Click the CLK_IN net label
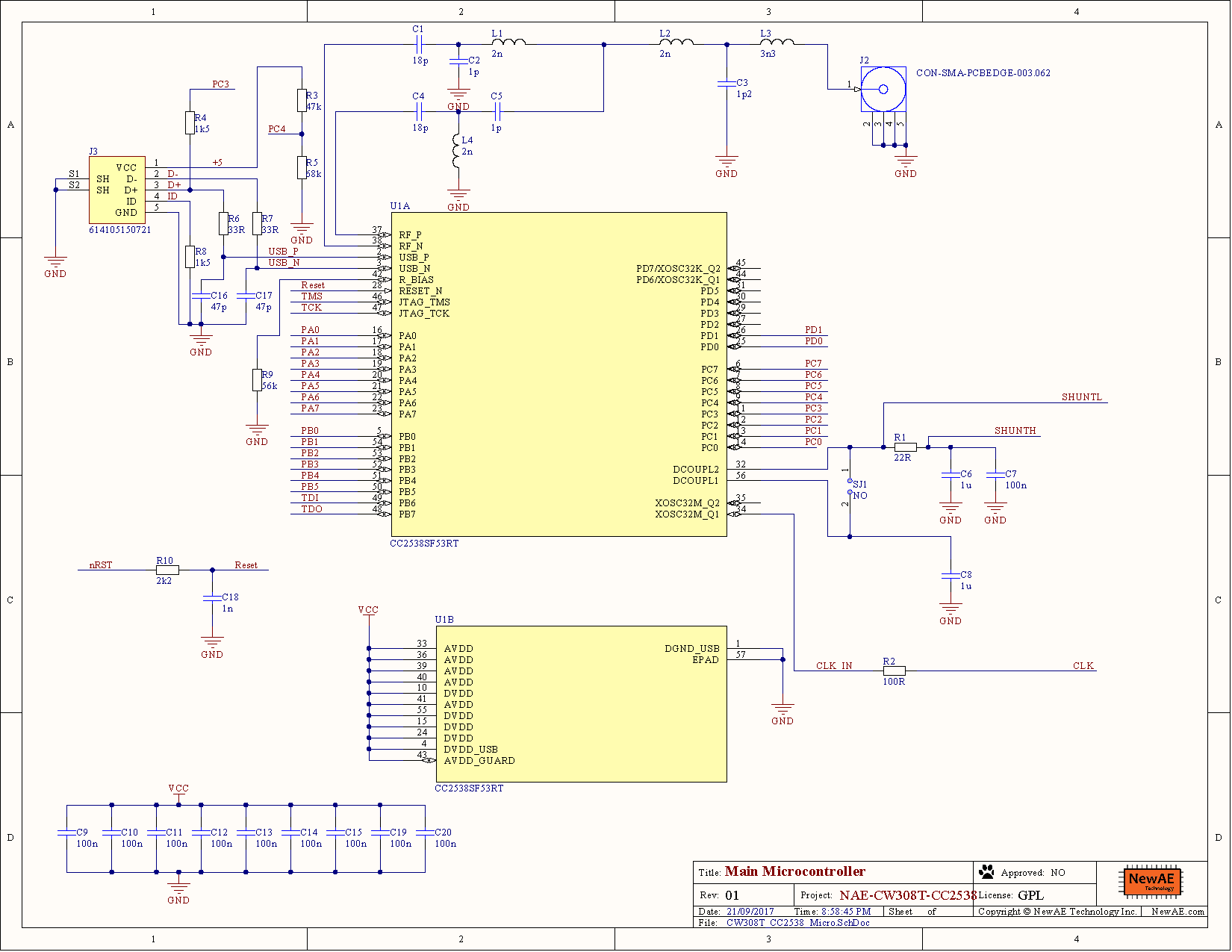 tap(834, 666)
